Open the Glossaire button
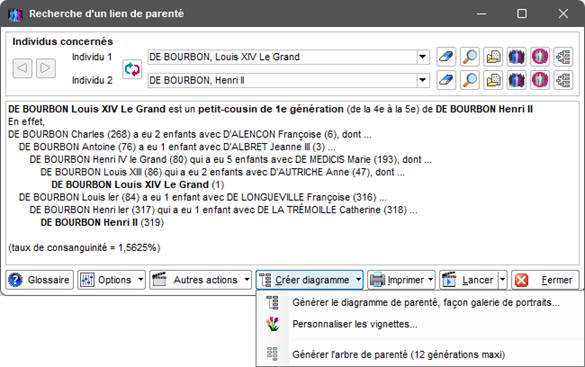 pos(40,280)
